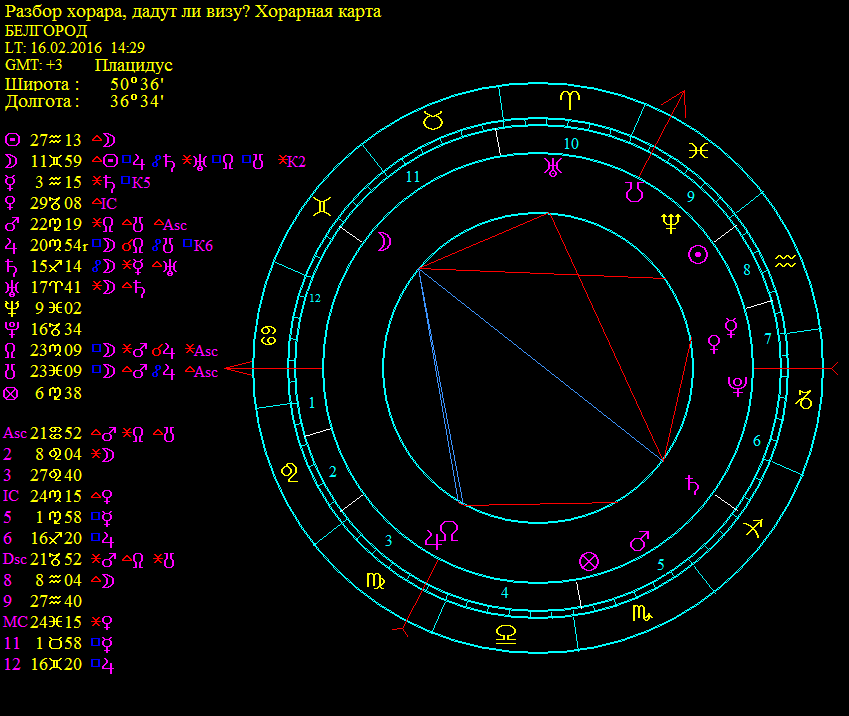This screenshot has width=849, height=716.
Task: Click the Scorpio sign glyph on outer ring
Action: tap(641, 613)
